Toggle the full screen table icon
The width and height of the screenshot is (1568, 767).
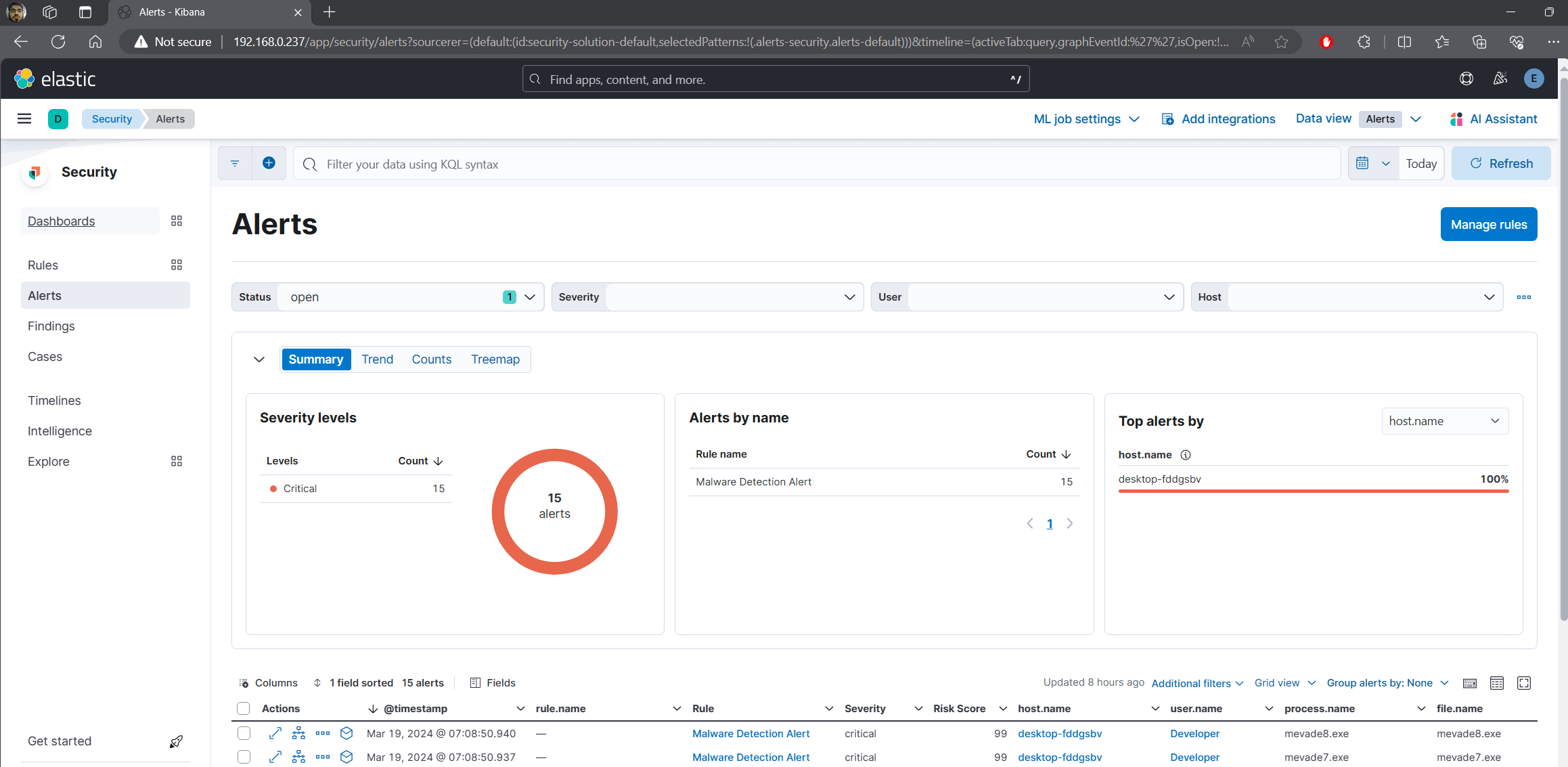tap(1524, 683)
